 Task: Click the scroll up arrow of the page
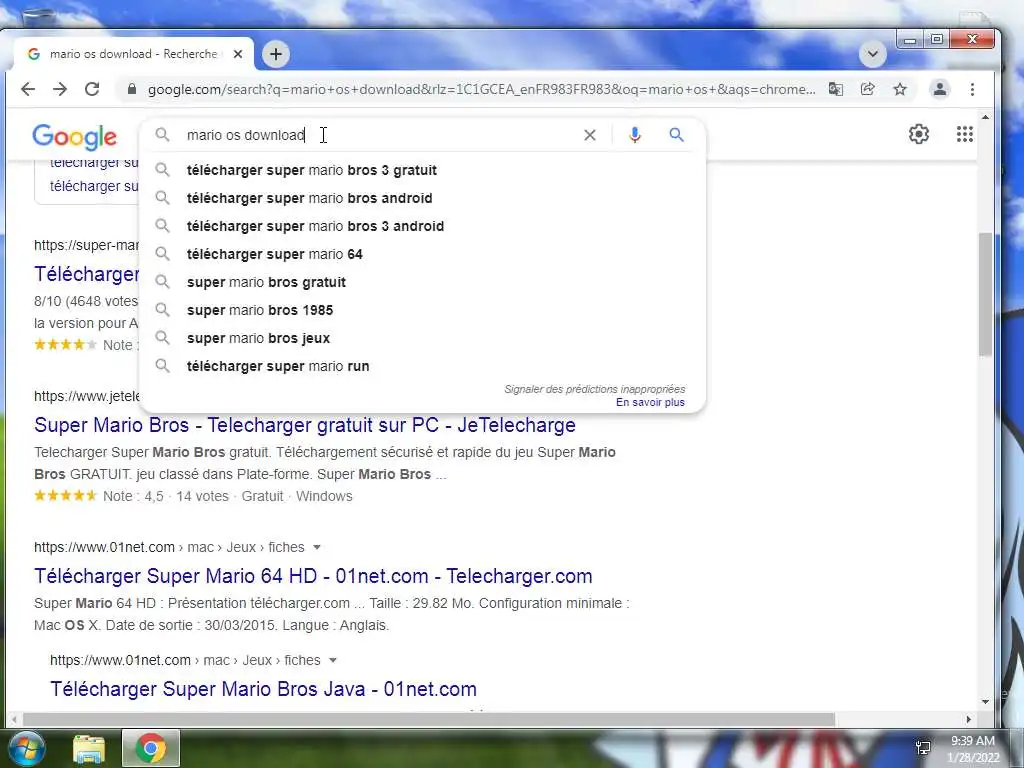(985, 118)
